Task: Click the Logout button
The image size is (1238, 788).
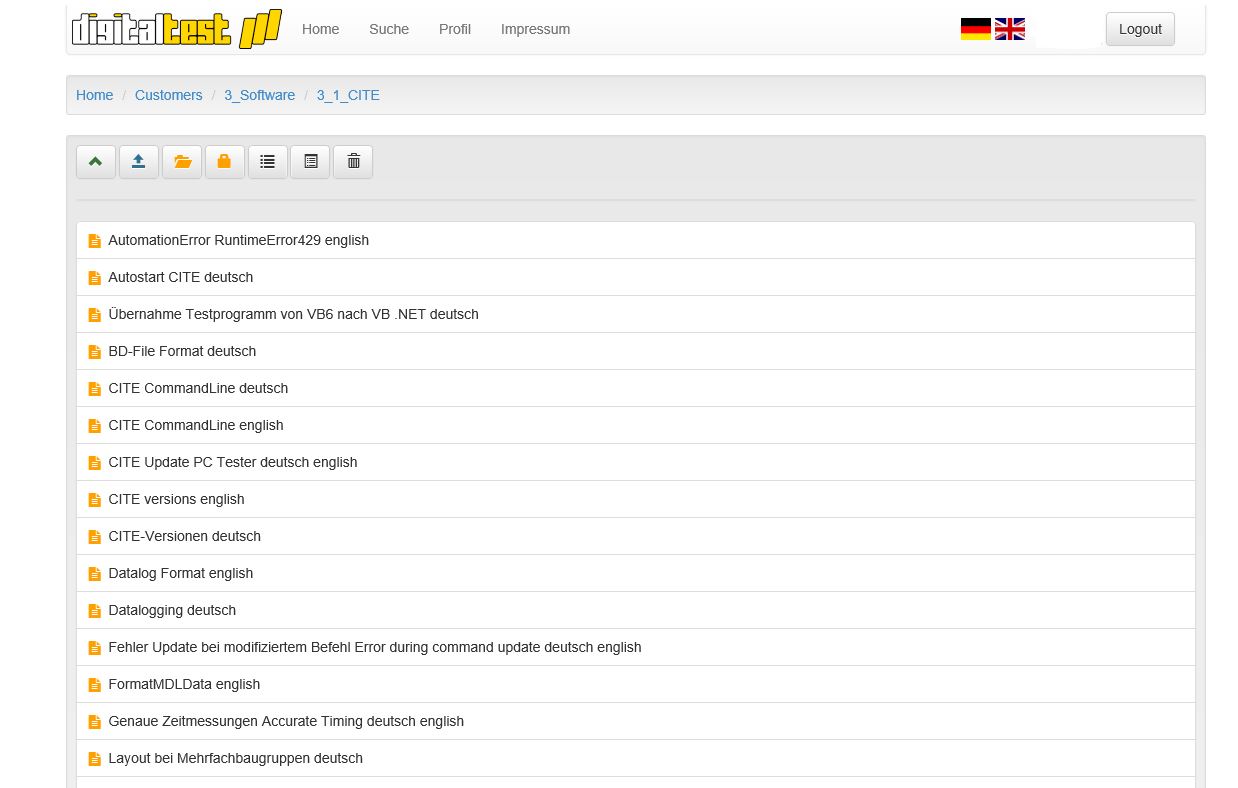Action: 1140,29
